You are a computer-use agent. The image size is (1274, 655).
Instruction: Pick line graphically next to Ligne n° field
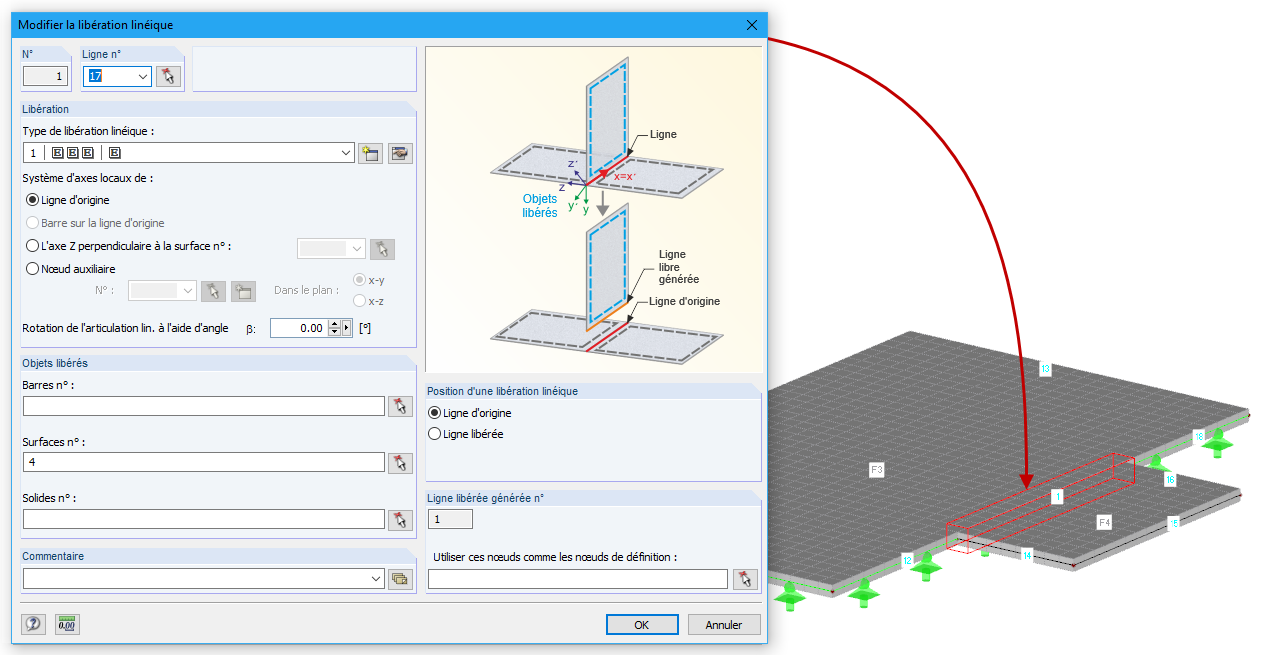[x=168, y=76]
